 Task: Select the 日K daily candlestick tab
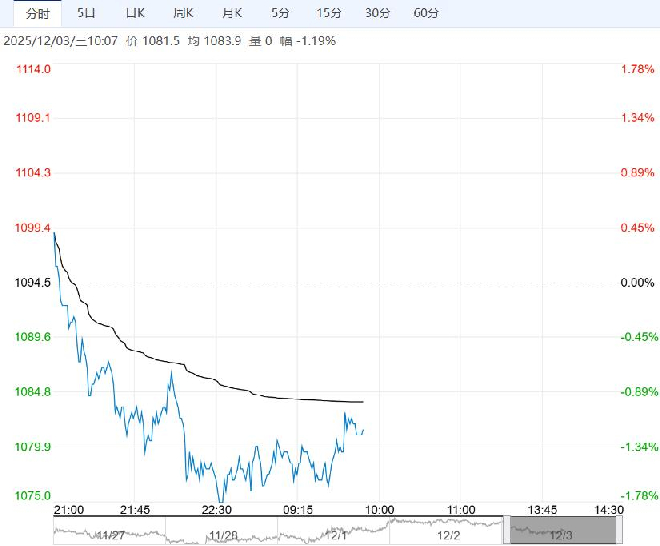click(x=135, y=13)
